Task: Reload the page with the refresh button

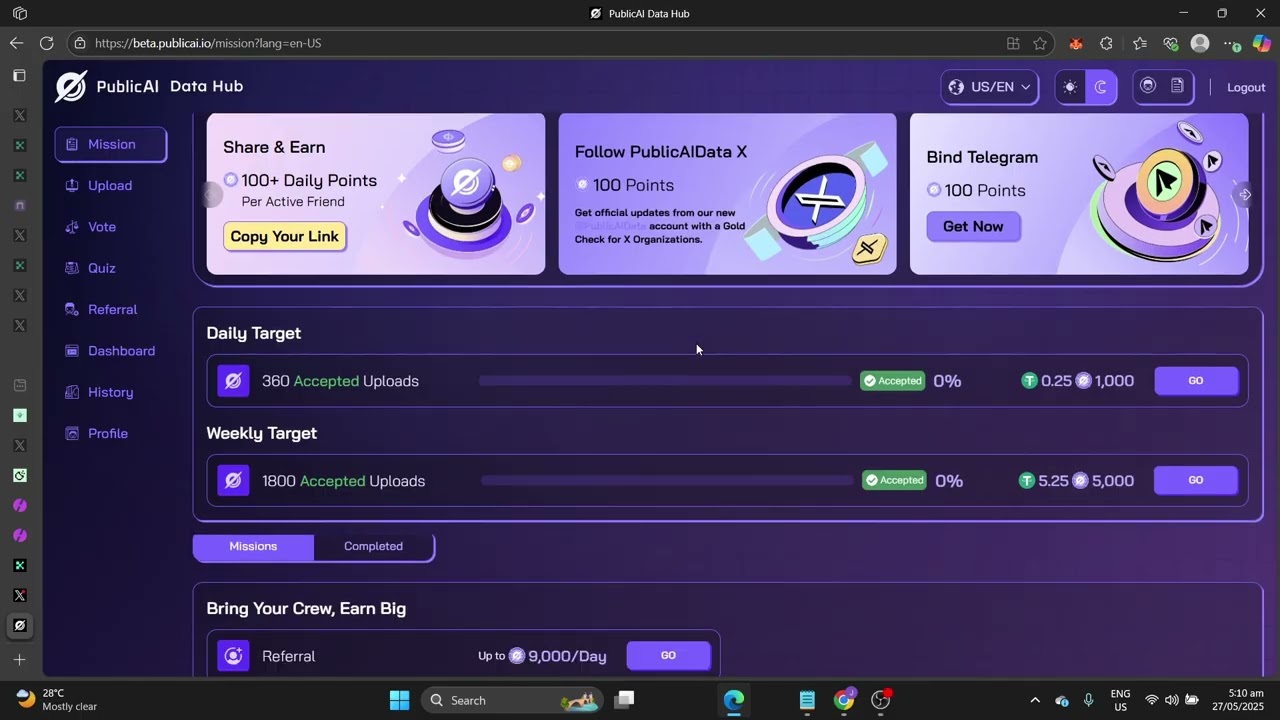Action: coord(46,43)
